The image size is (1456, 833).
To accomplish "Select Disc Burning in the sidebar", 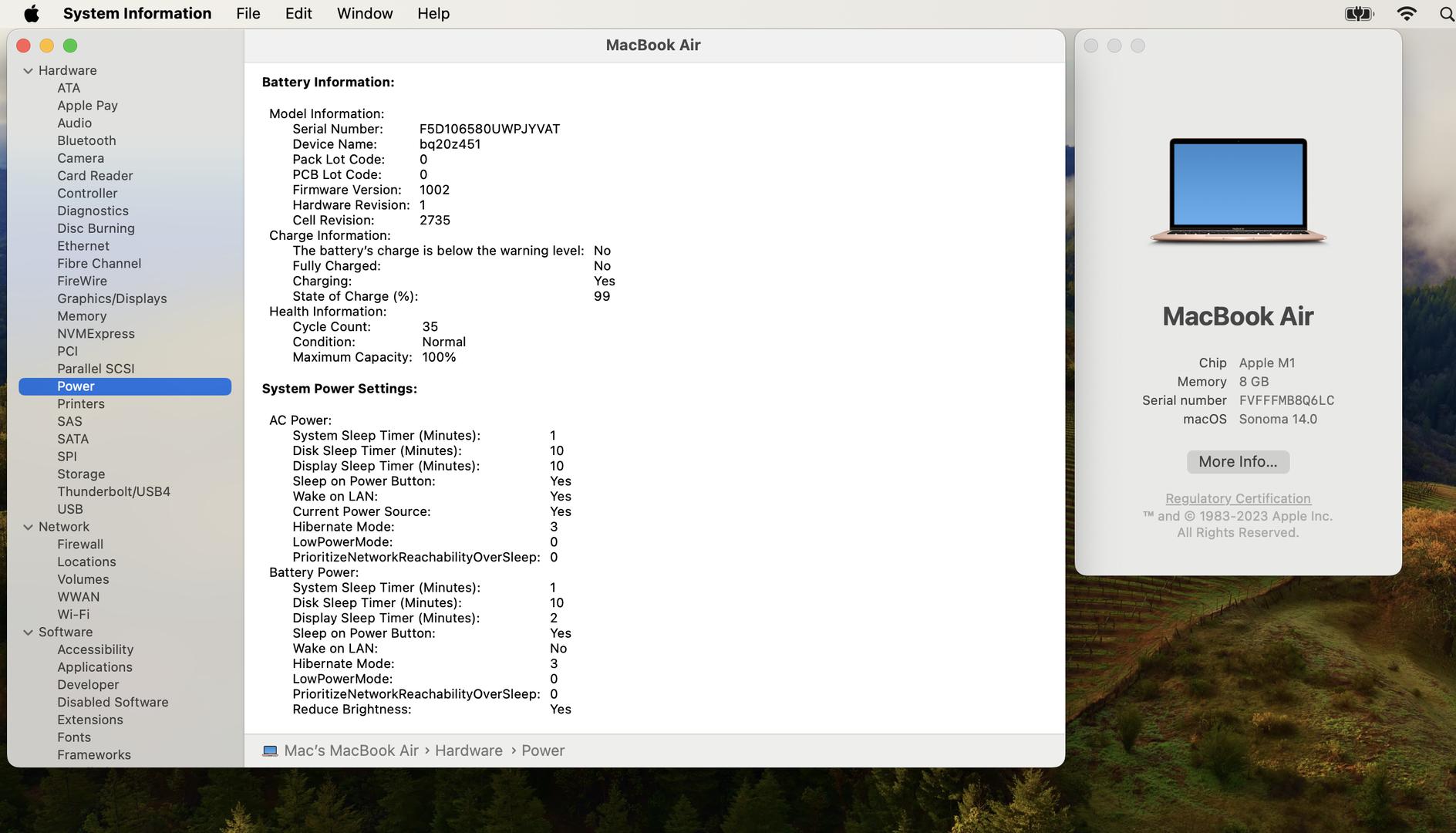I will (x=96, y=228).
